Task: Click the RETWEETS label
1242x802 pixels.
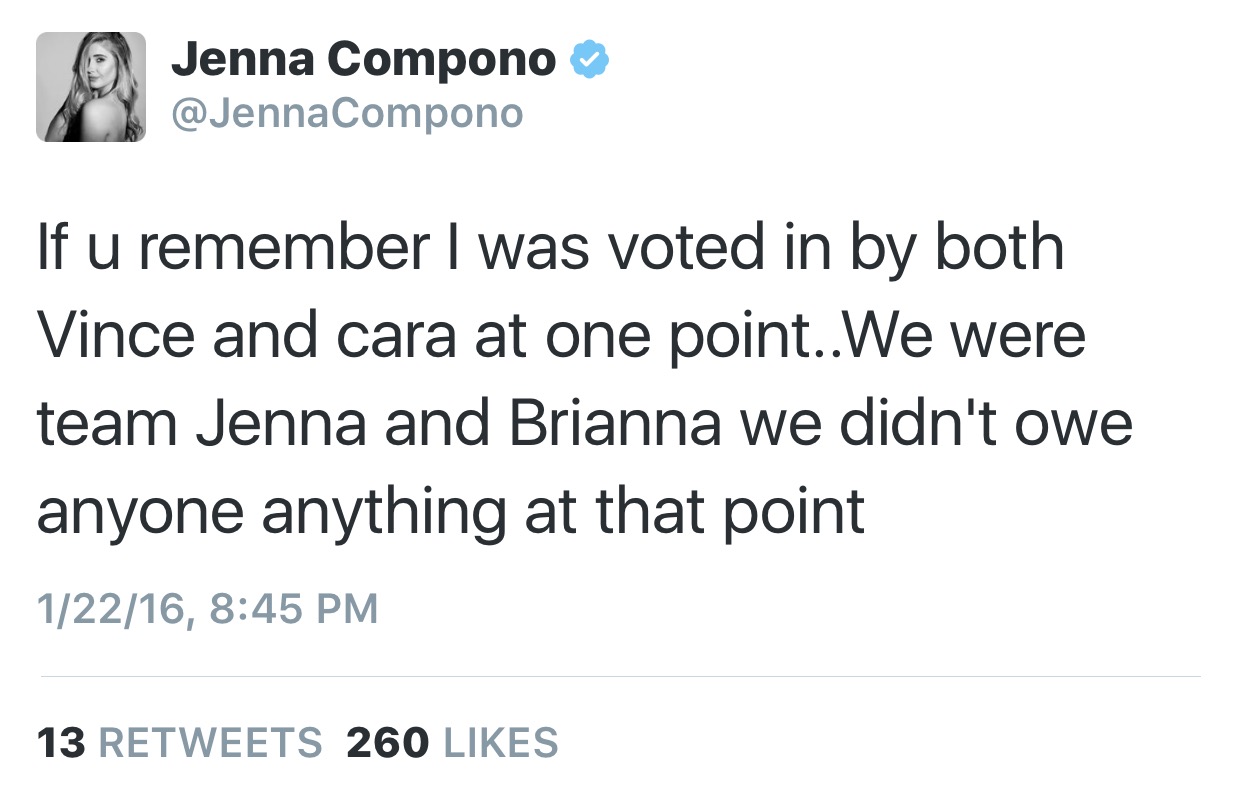Action: click(212, 743)
